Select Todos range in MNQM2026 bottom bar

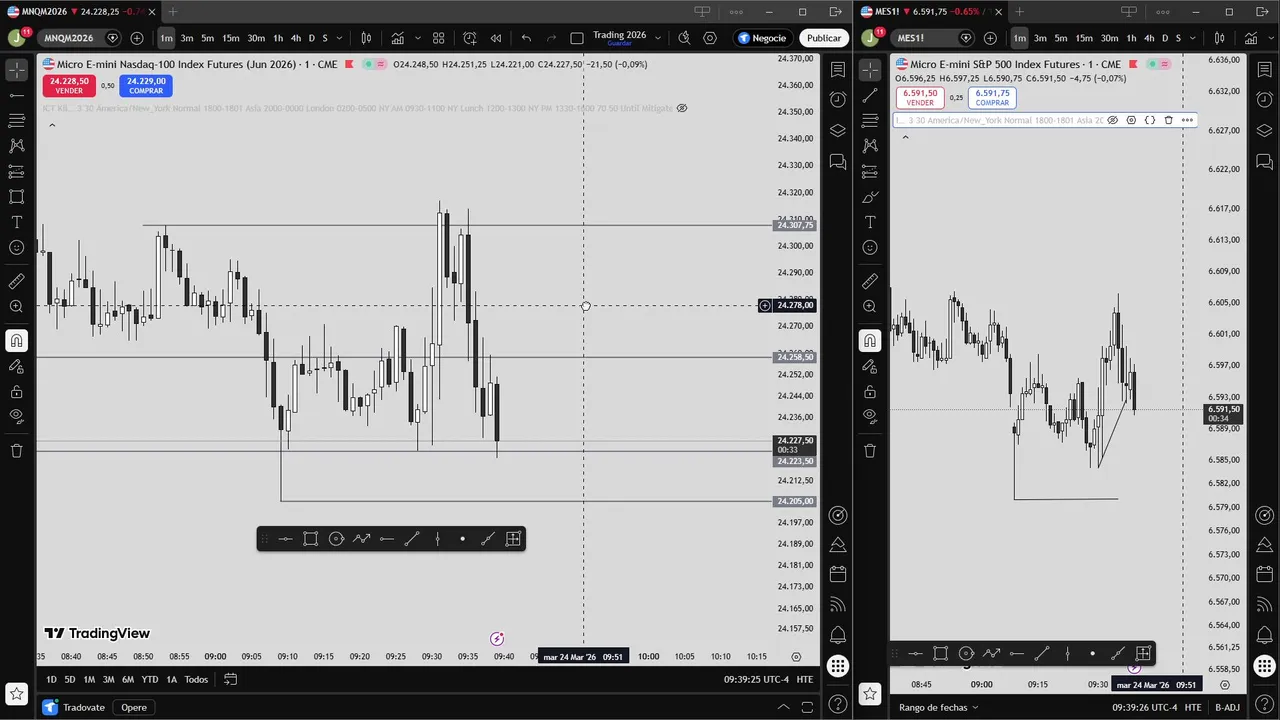click(x=196, y=679)
